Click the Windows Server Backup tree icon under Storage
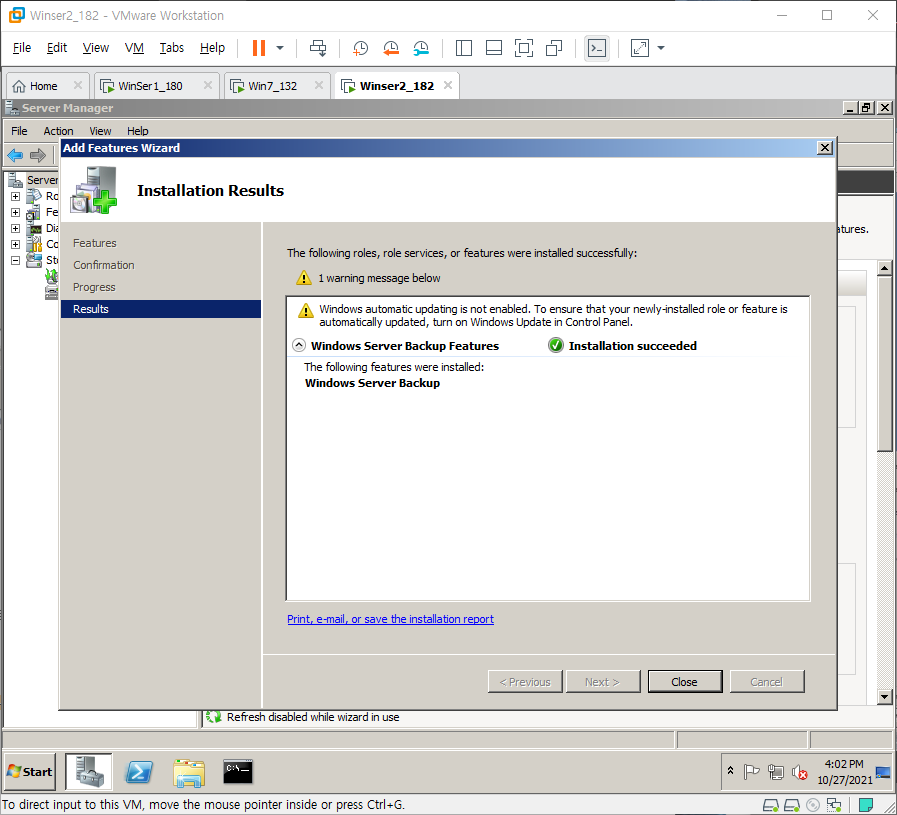This screenshot has width=897, height=815. tap(52, 276)
